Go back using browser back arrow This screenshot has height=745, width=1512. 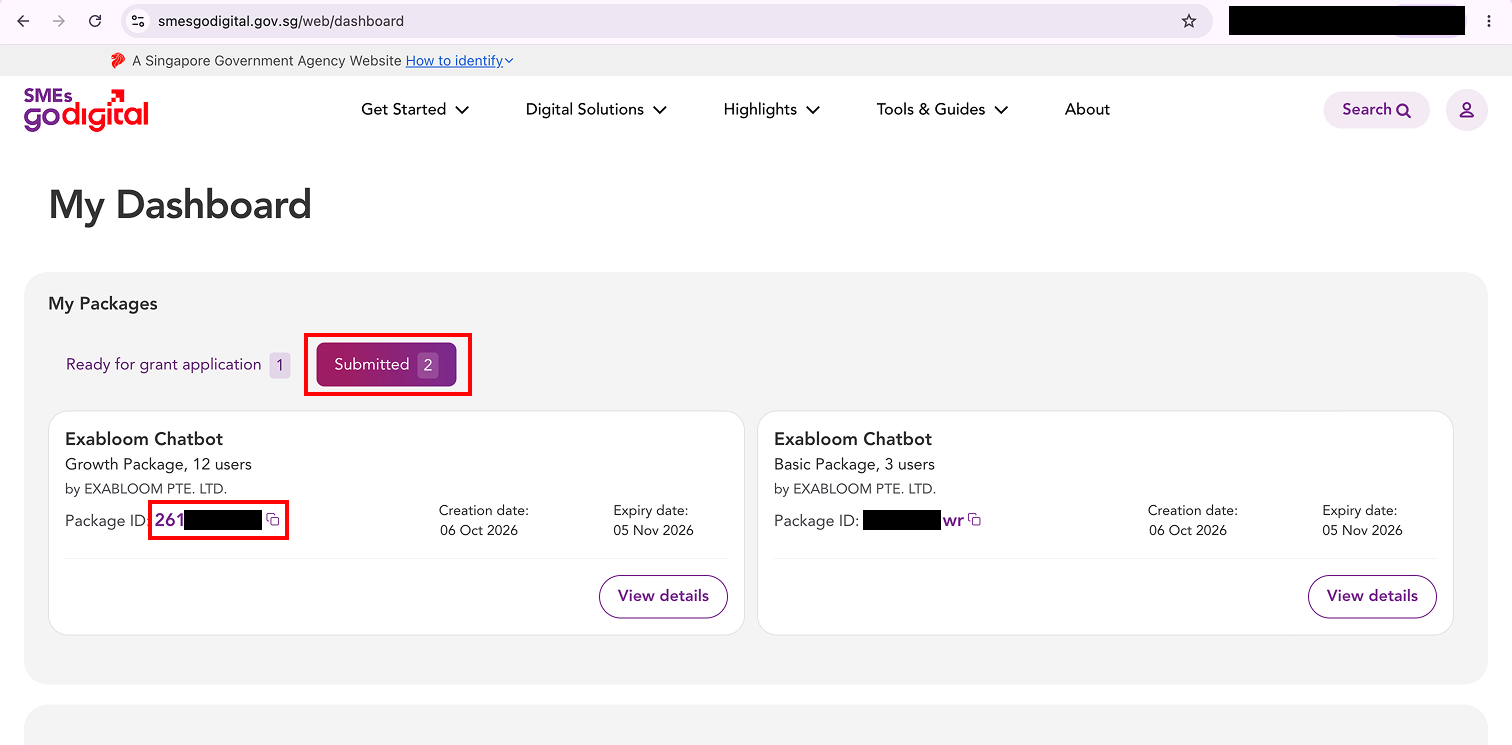pyautogui.click(x=23, y=21)
